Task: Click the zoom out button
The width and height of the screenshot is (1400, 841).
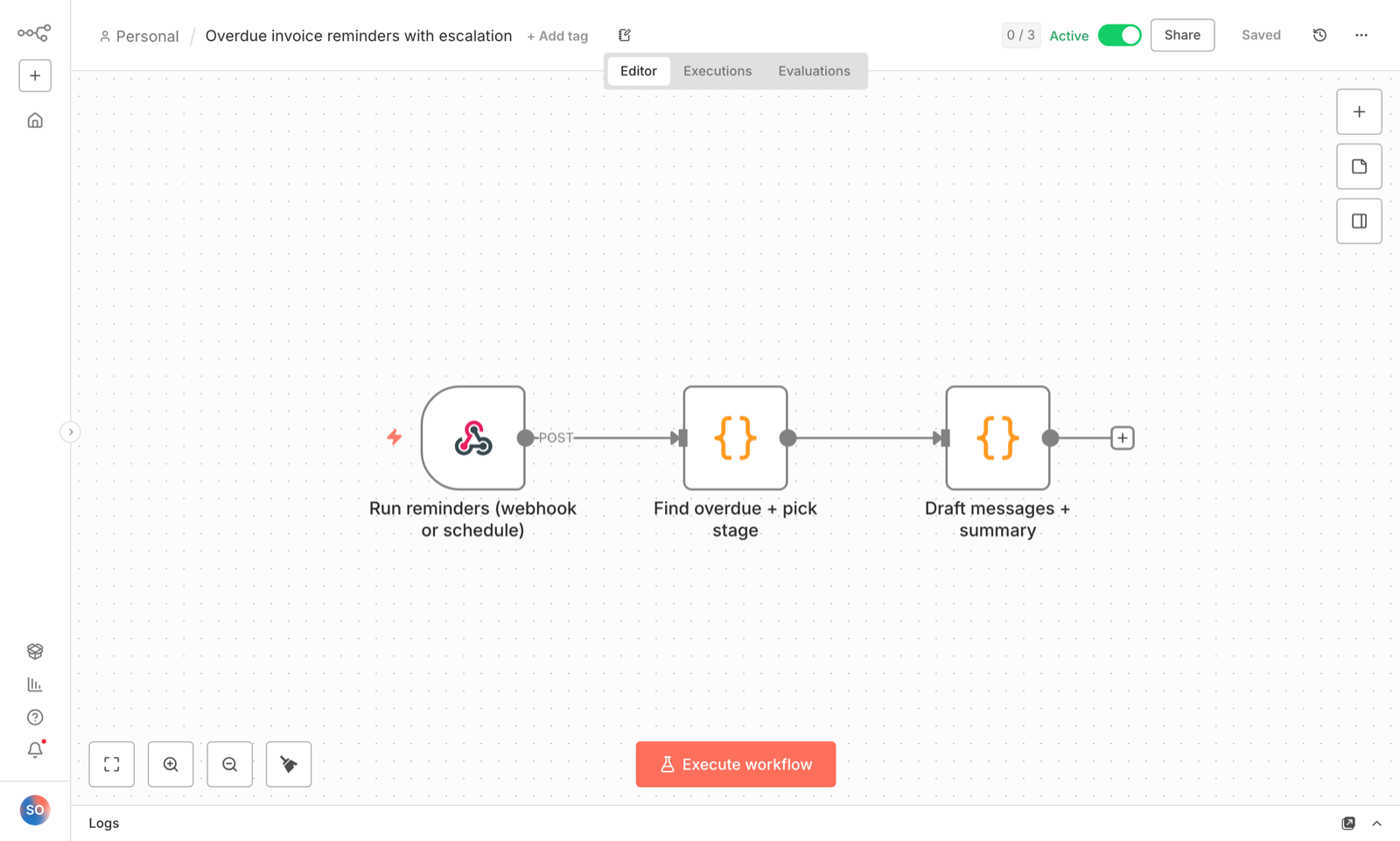Action: (x=230, y=764)
